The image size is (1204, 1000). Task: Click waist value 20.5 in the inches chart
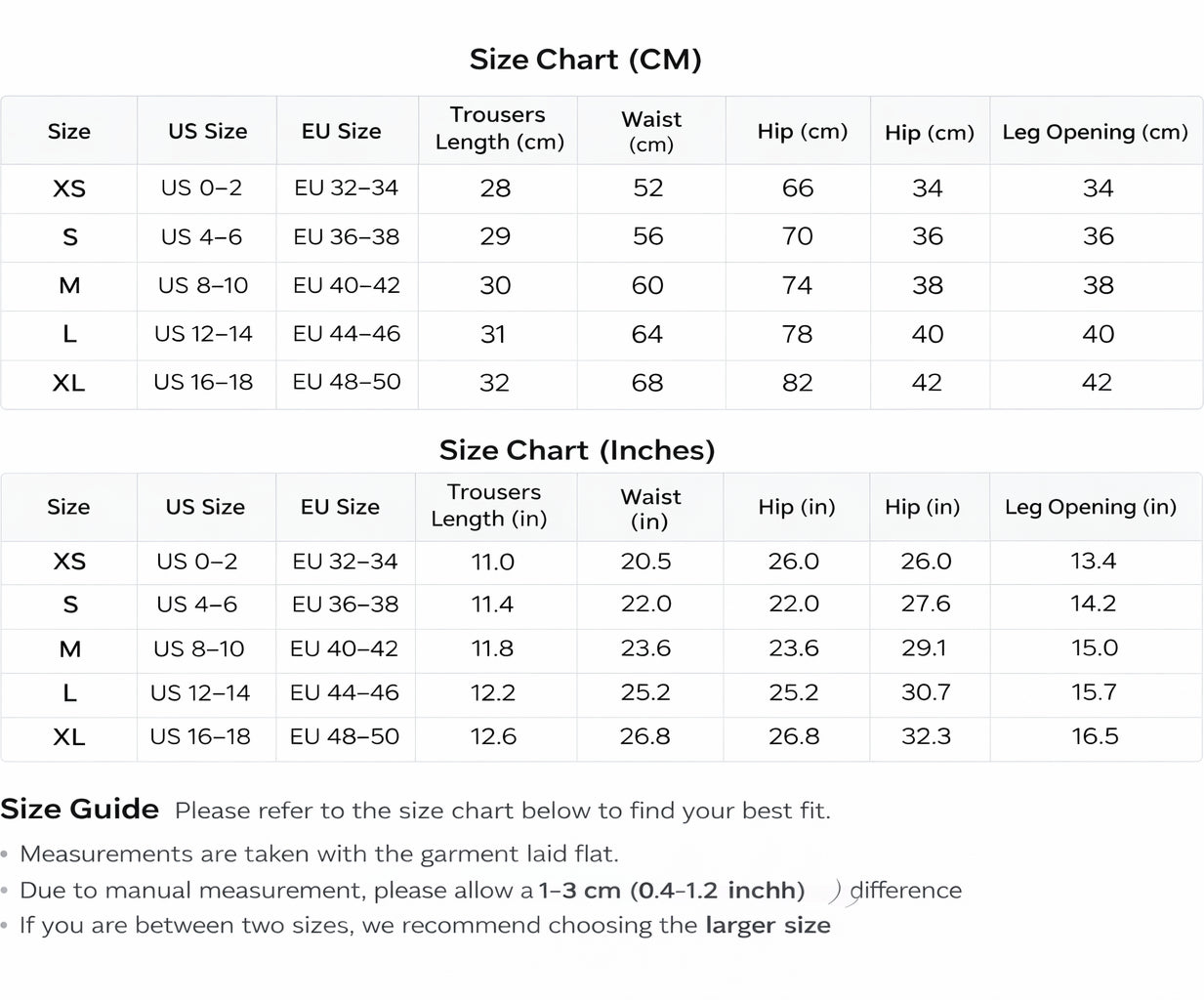click(x=645, y=562)
